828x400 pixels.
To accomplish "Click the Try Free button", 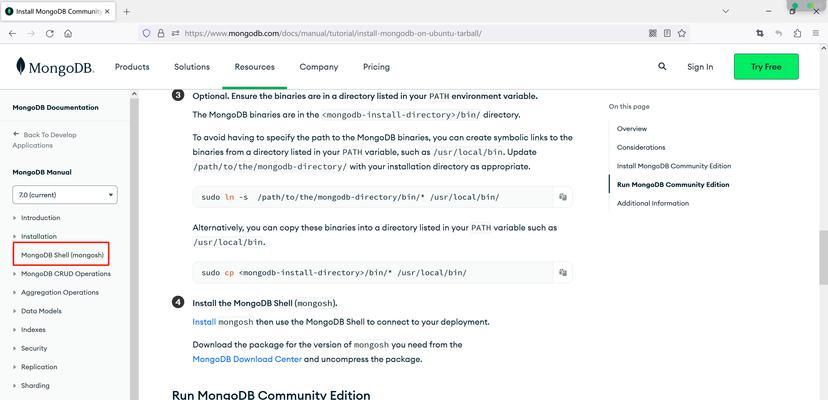I will point(766,67).
